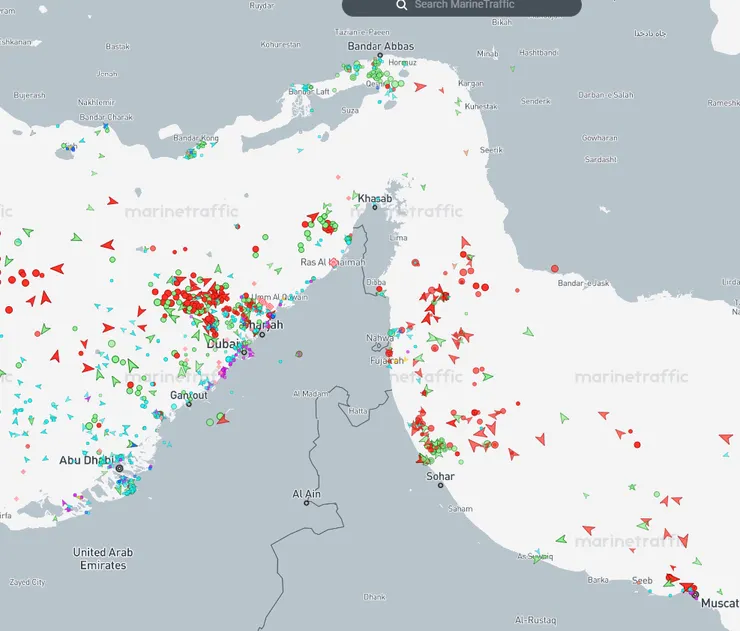740x631 pixels.
Task: Click the Barka label
Action: click(597, 580)
